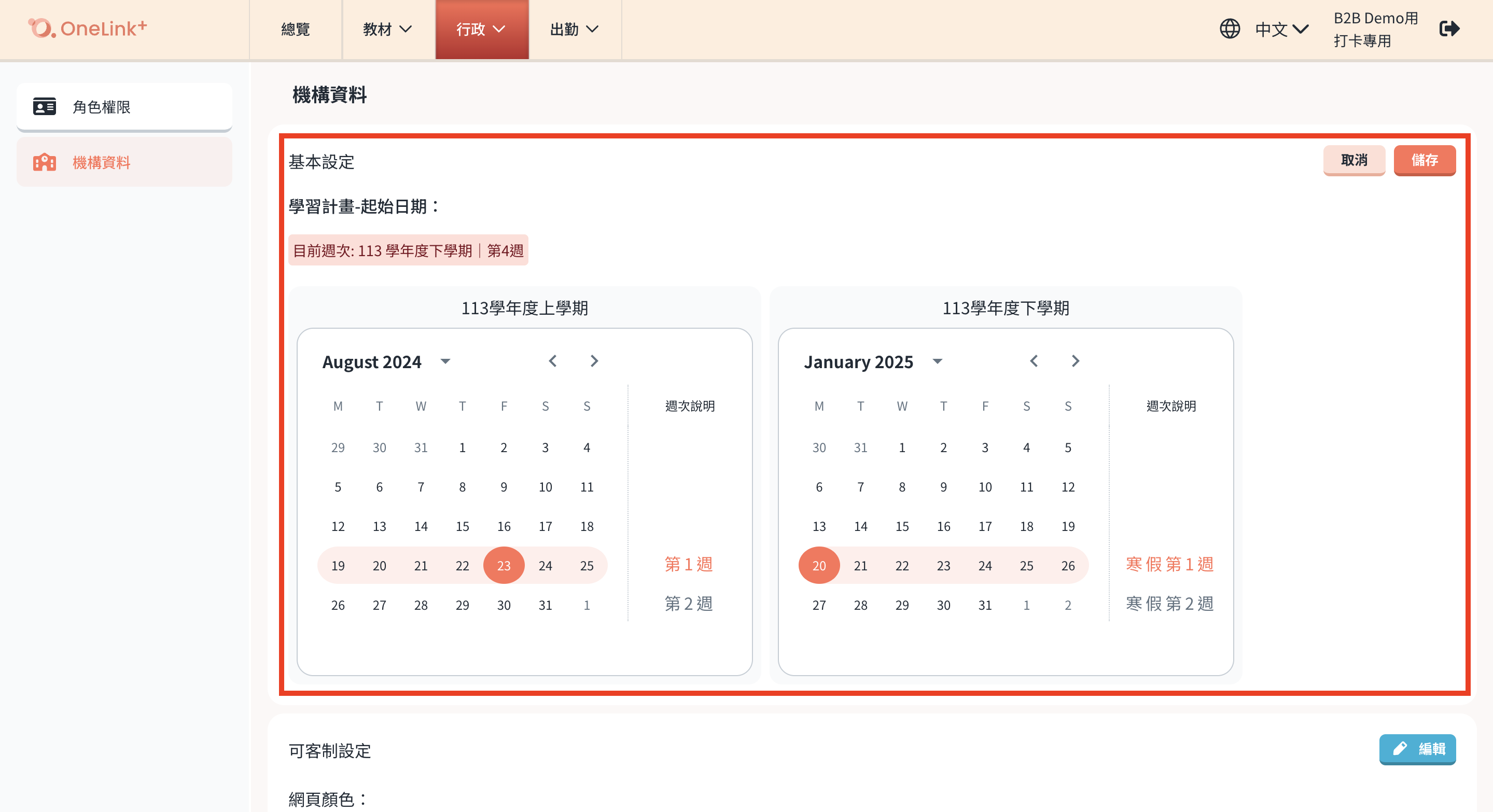
Task: Select August 19 in the 2024 calendar
Action: (338, 565)
